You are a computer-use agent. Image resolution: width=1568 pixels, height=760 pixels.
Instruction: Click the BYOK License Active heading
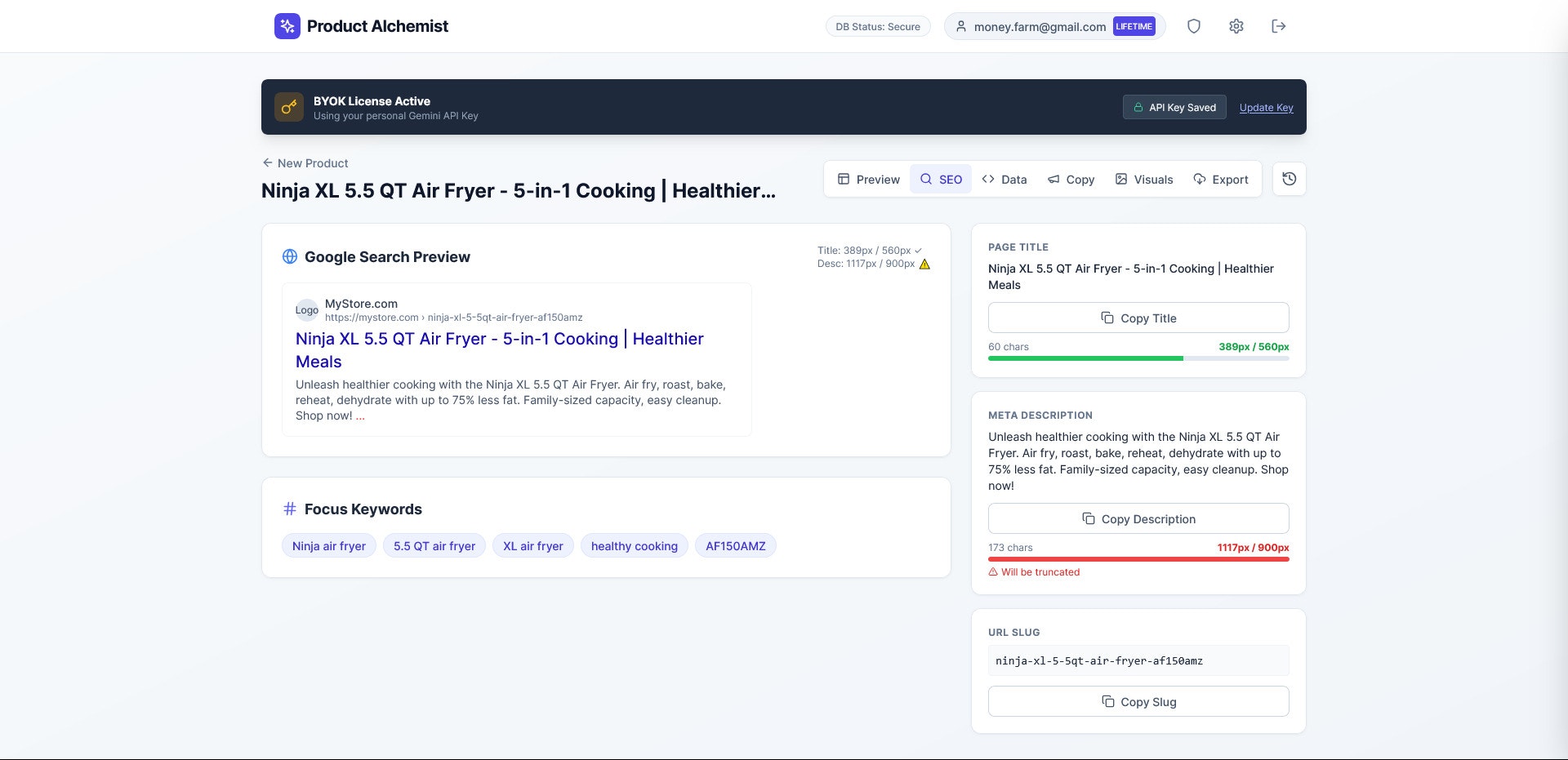pyautogui.click(x=372, y=100)
